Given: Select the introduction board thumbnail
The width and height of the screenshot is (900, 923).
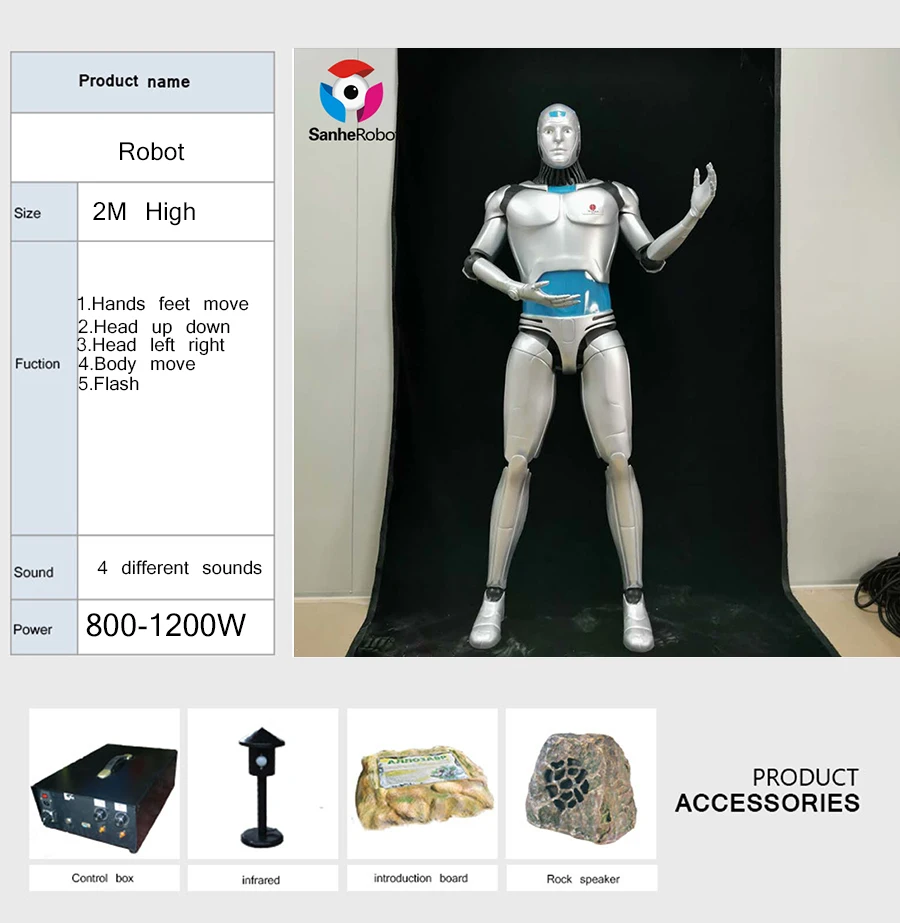Looking at the screenshot, I should coord(422,783).
